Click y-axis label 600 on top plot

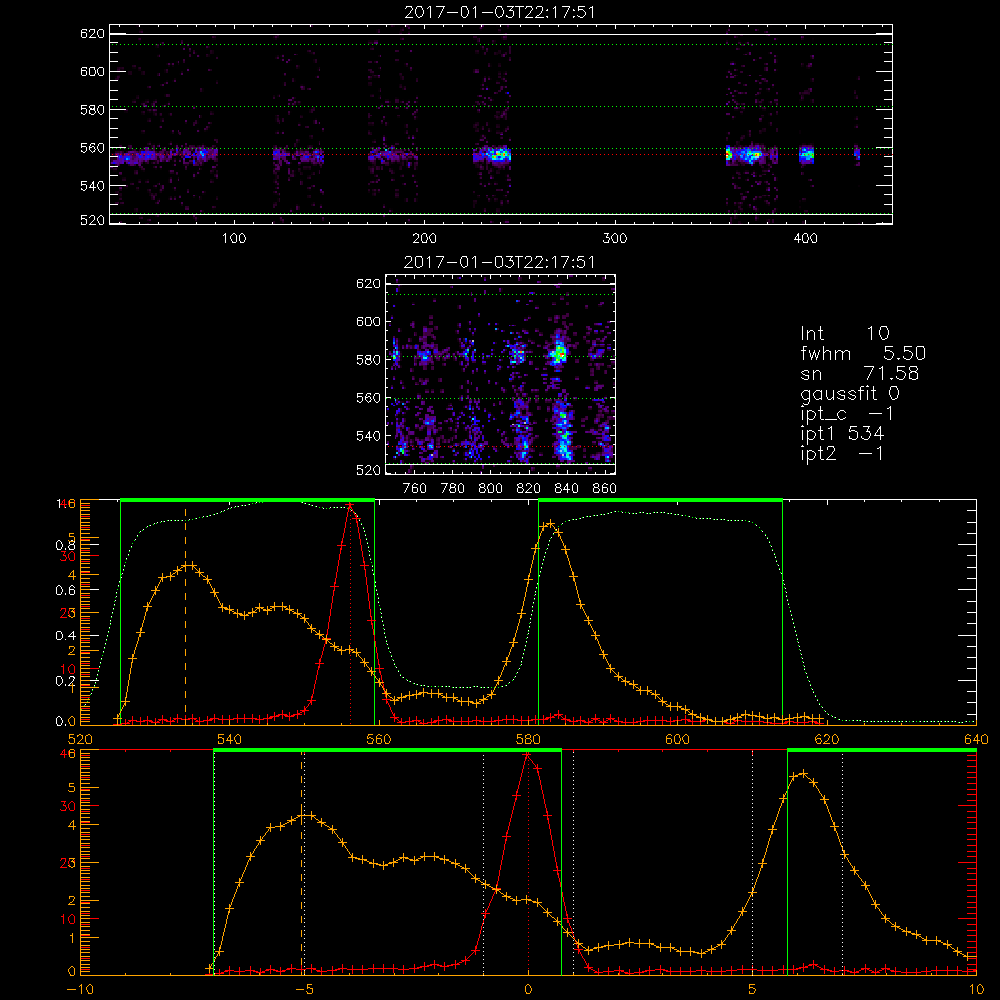point(92,71)
